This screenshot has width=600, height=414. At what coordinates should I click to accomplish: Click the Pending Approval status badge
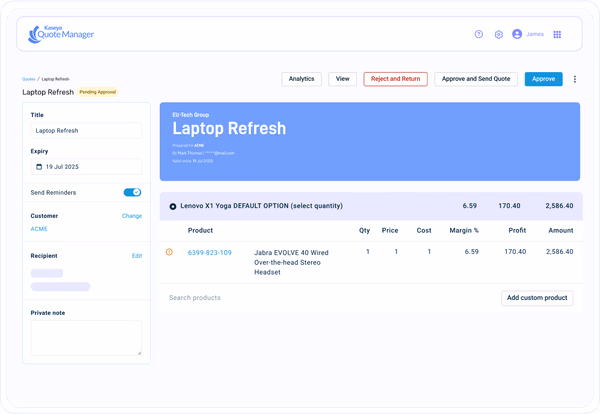(x=98, y=92)
